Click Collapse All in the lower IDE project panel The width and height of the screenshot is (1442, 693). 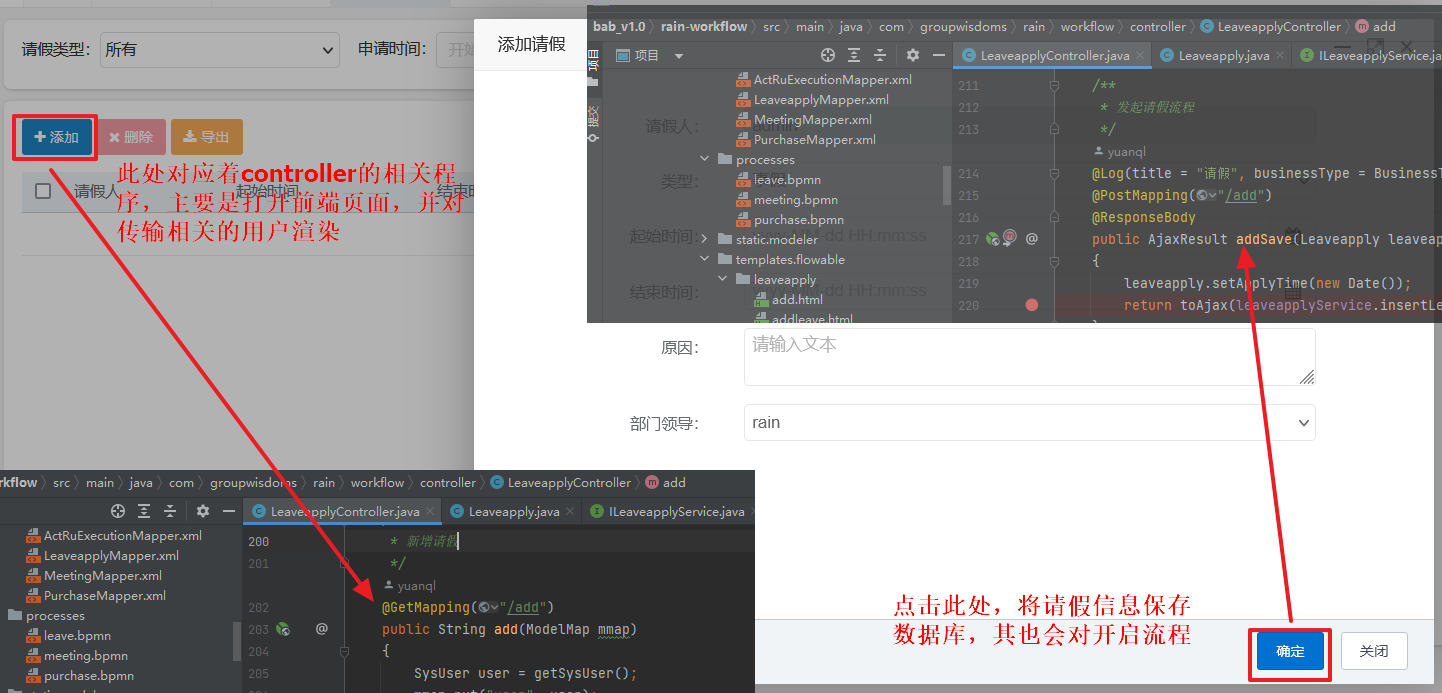pyautogui.click(x=170, y=511)
